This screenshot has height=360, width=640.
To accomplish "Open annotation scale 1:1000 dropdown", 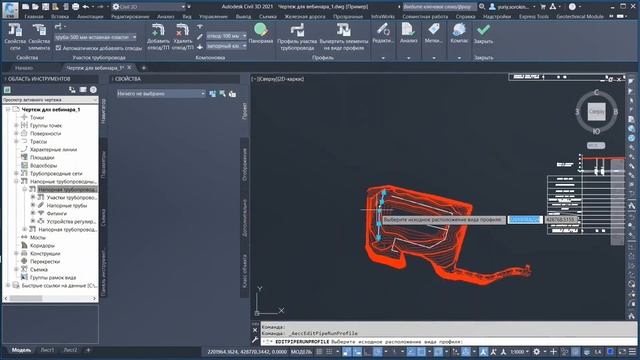I will click(520, 351).
